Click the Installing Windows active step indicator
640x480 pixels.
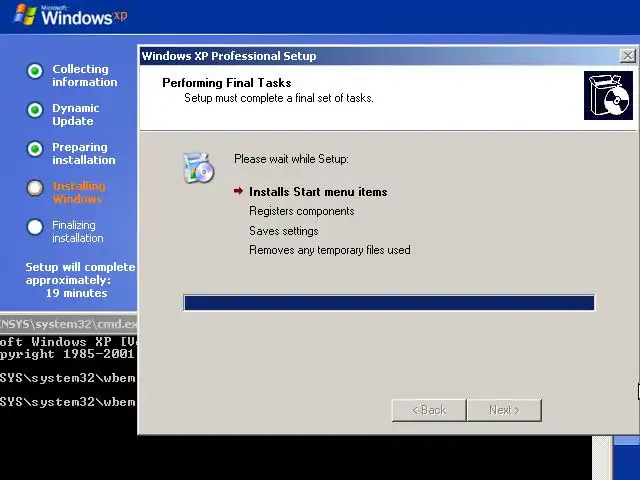[x=35, y=188]
